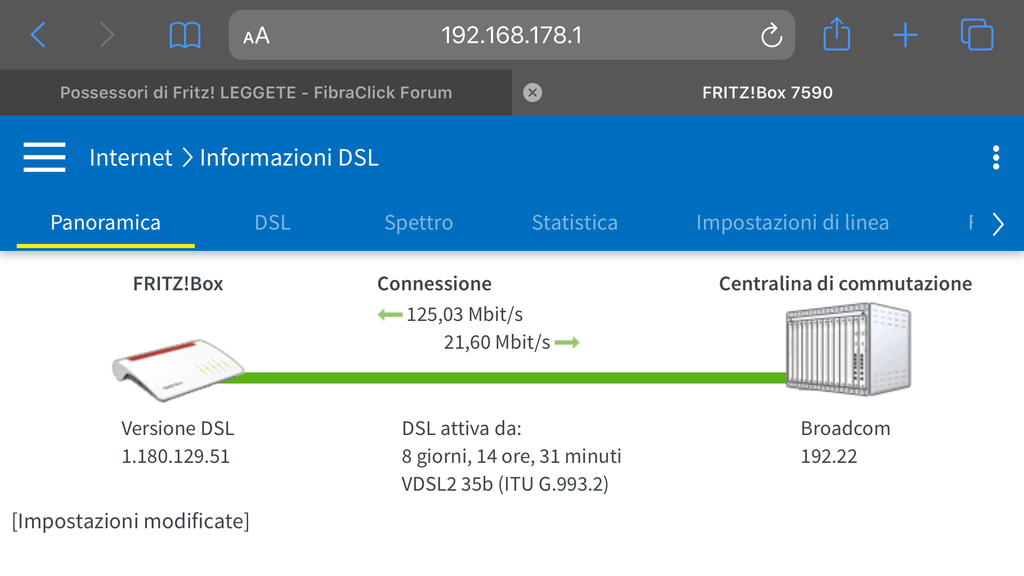
Task: Tap the Safari back arrow
Action: pyautogui.click(x=38, y=36)
